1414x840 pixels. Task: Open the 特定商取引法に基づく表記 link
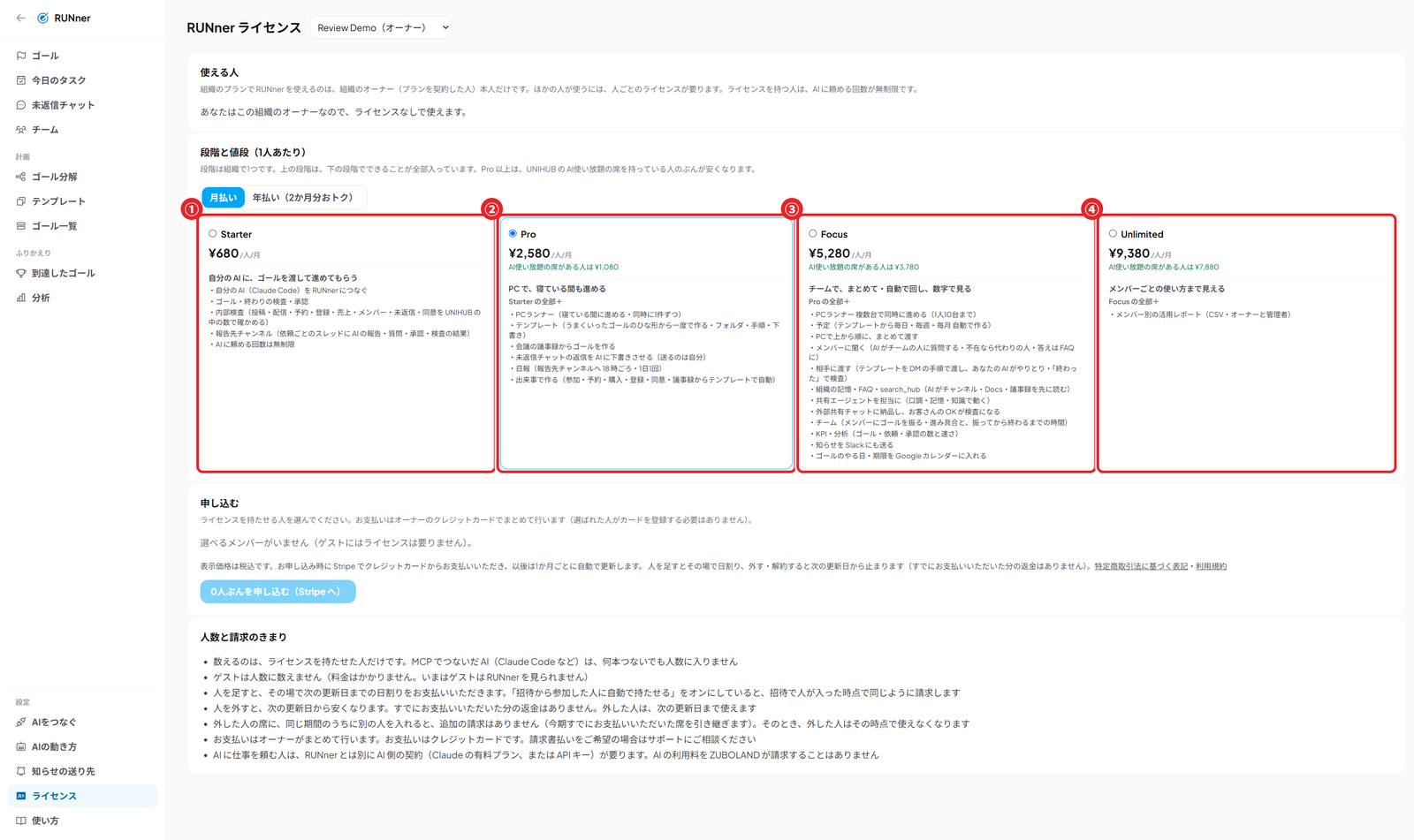click(1141, 566)
